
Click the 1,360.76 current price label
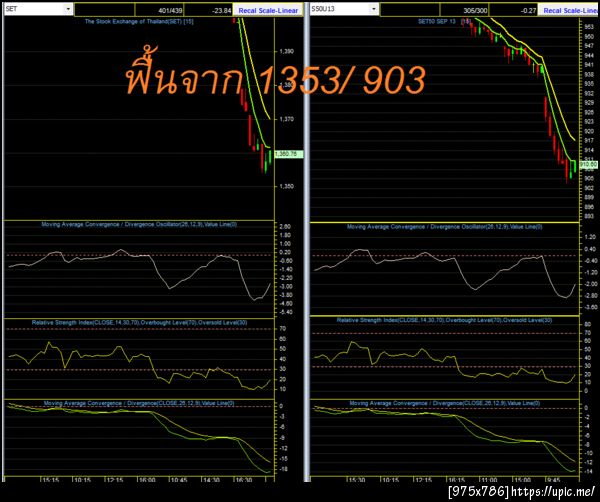(289, 154)
